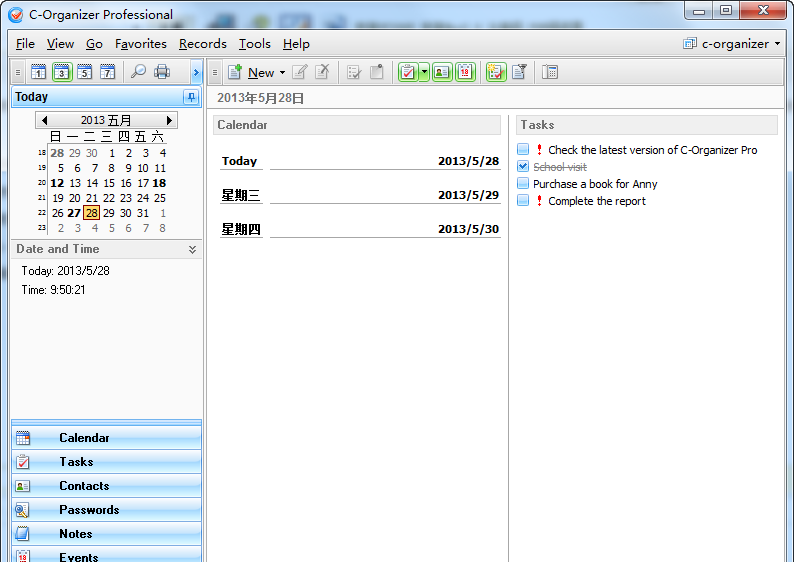Image resolution: width=794 pixels, height=562 pixels.
Task: Open the Events section in sidebar
Action: point(106,555)
